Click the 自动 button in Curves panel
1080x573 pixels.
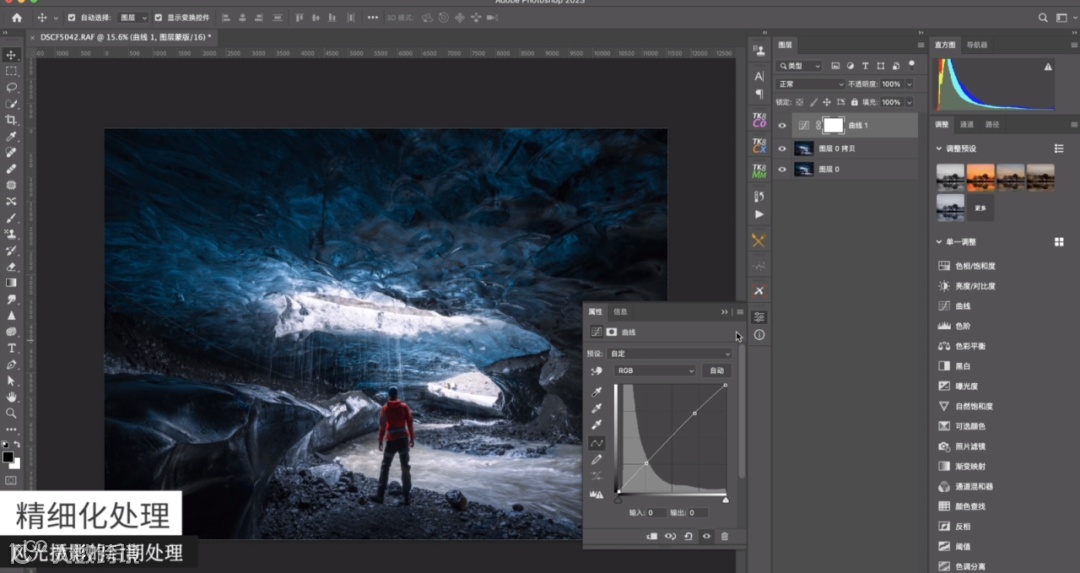pos(716,370)
